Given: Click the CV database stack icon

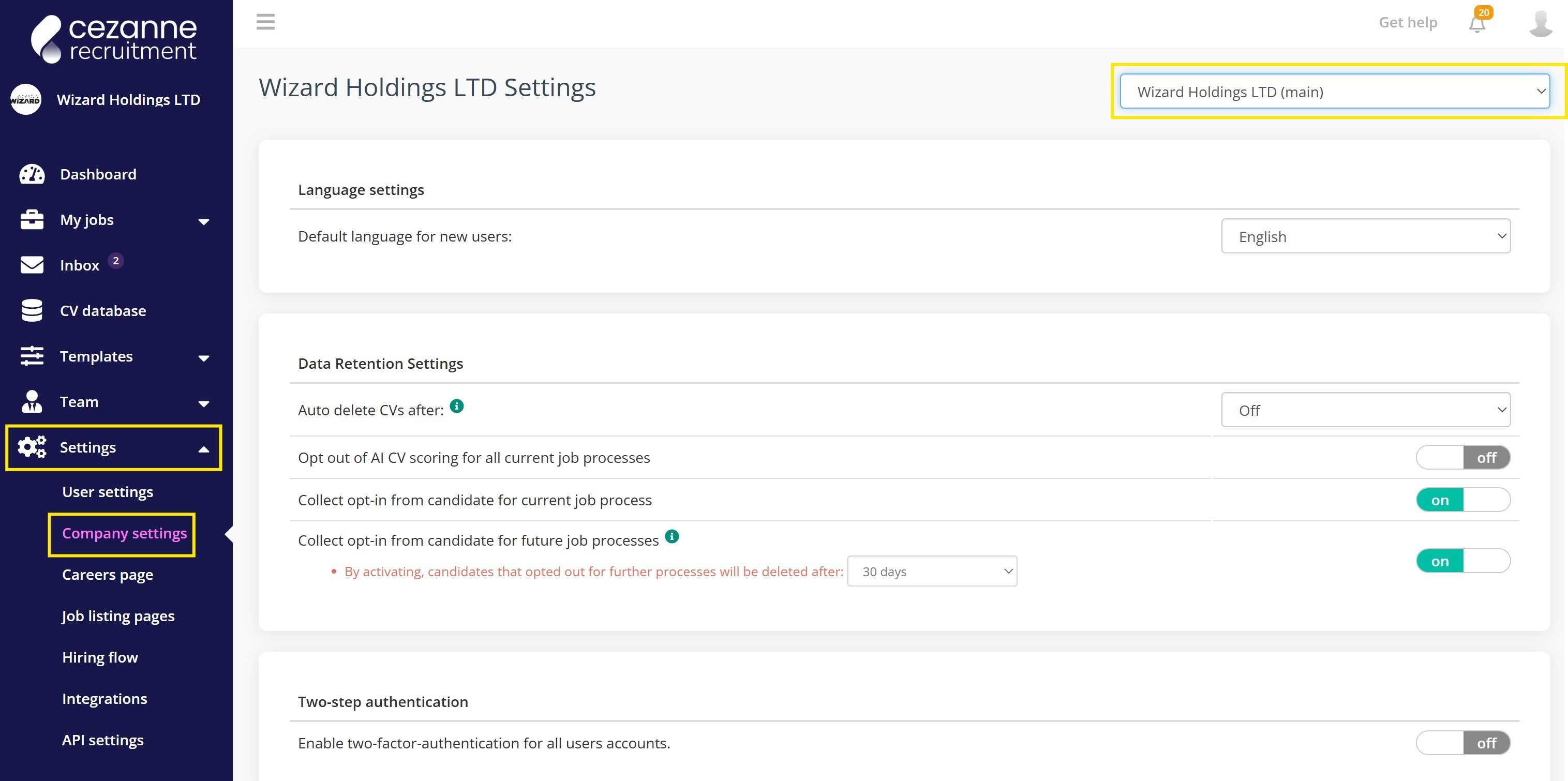Looking at the screenshot, I should point(32,310).
